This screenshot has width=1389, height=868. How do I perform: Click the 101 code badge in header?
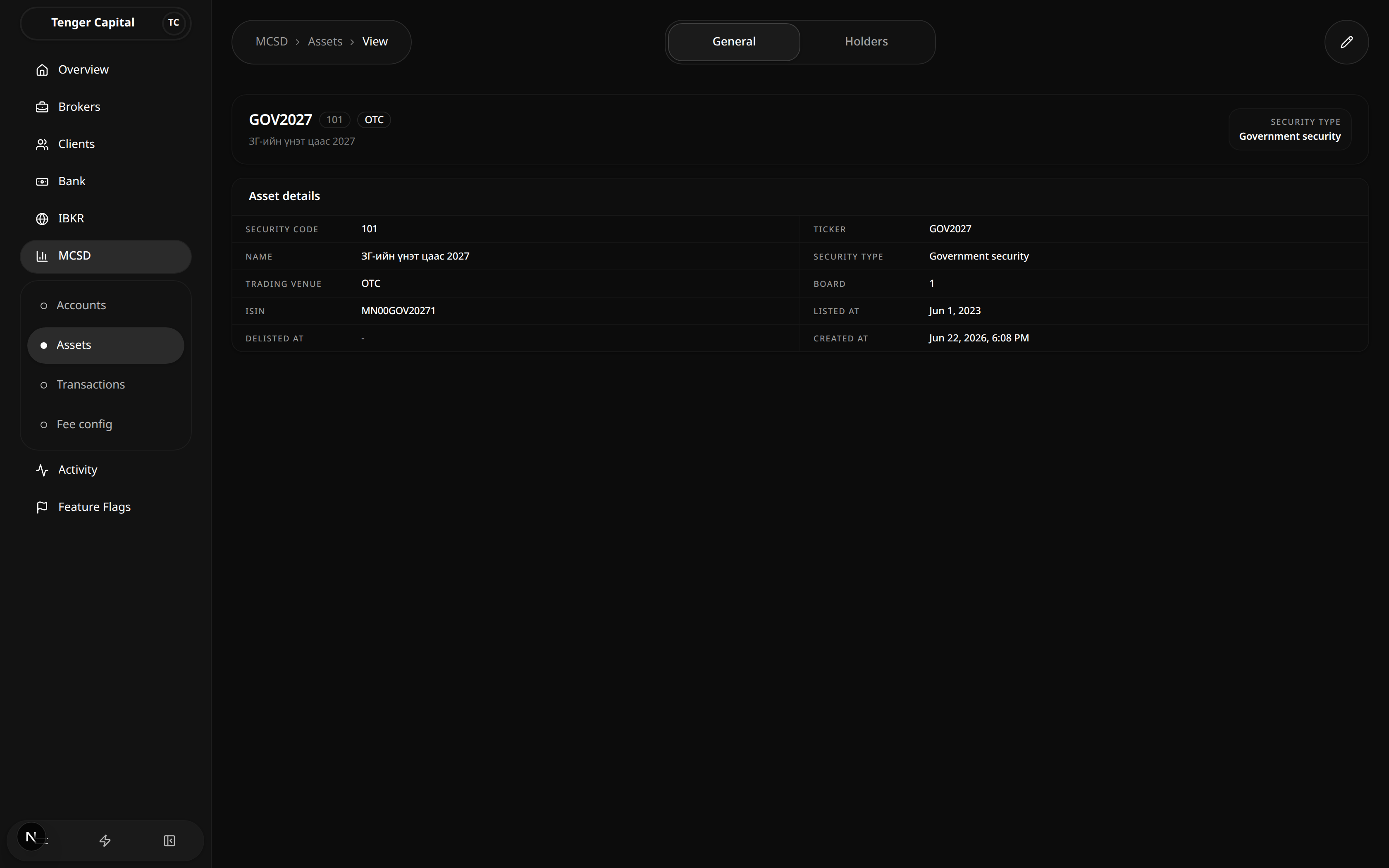click(x=334, y=120)
